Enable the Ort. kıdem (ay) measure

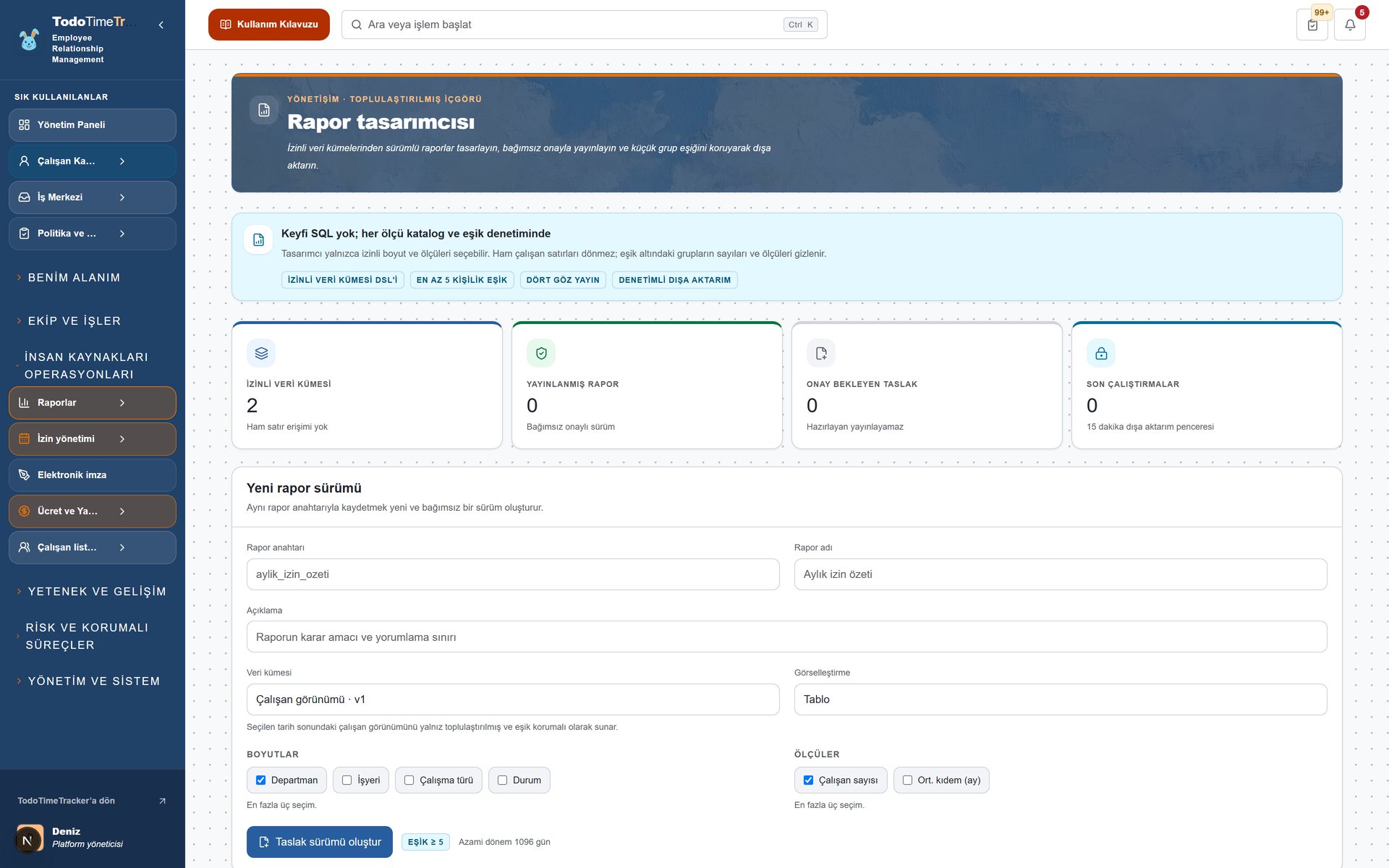pos(907,780)
